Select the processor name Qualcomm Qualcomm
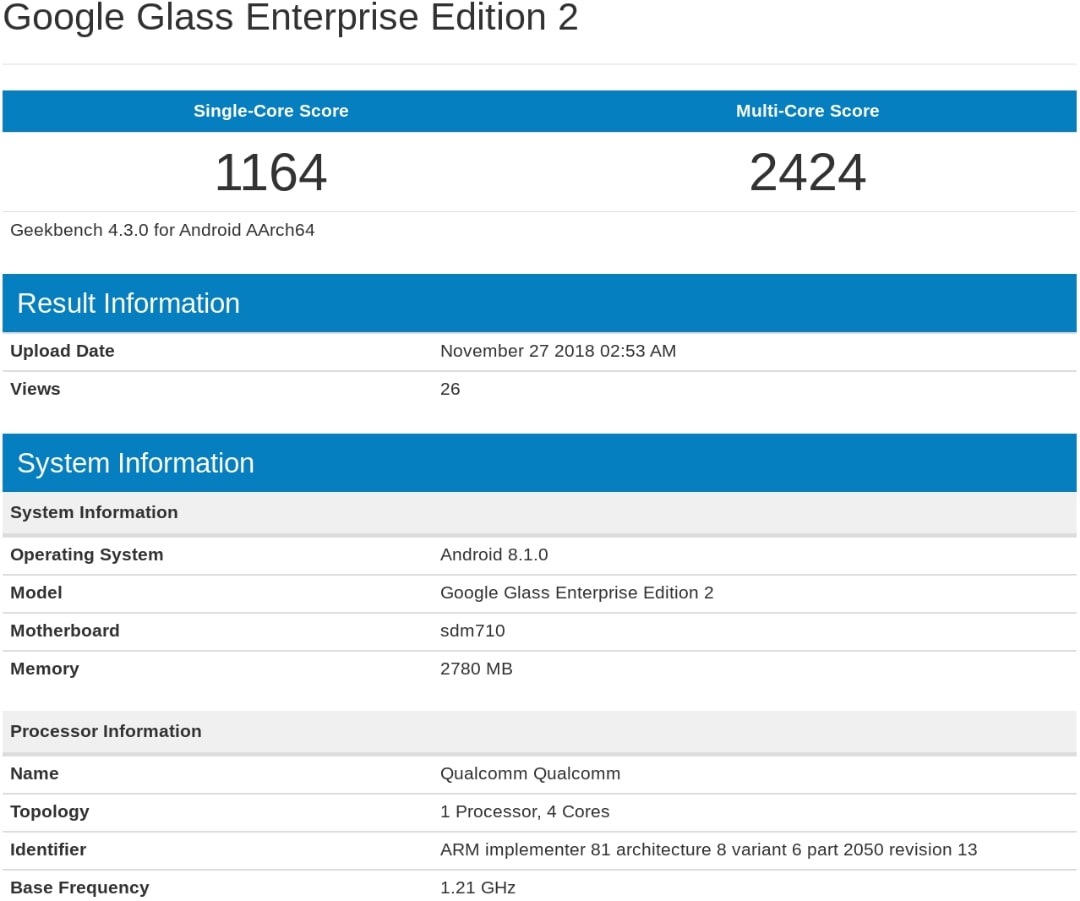The image size is (1080, 901). pyautogui.click(x=530, y=774)
